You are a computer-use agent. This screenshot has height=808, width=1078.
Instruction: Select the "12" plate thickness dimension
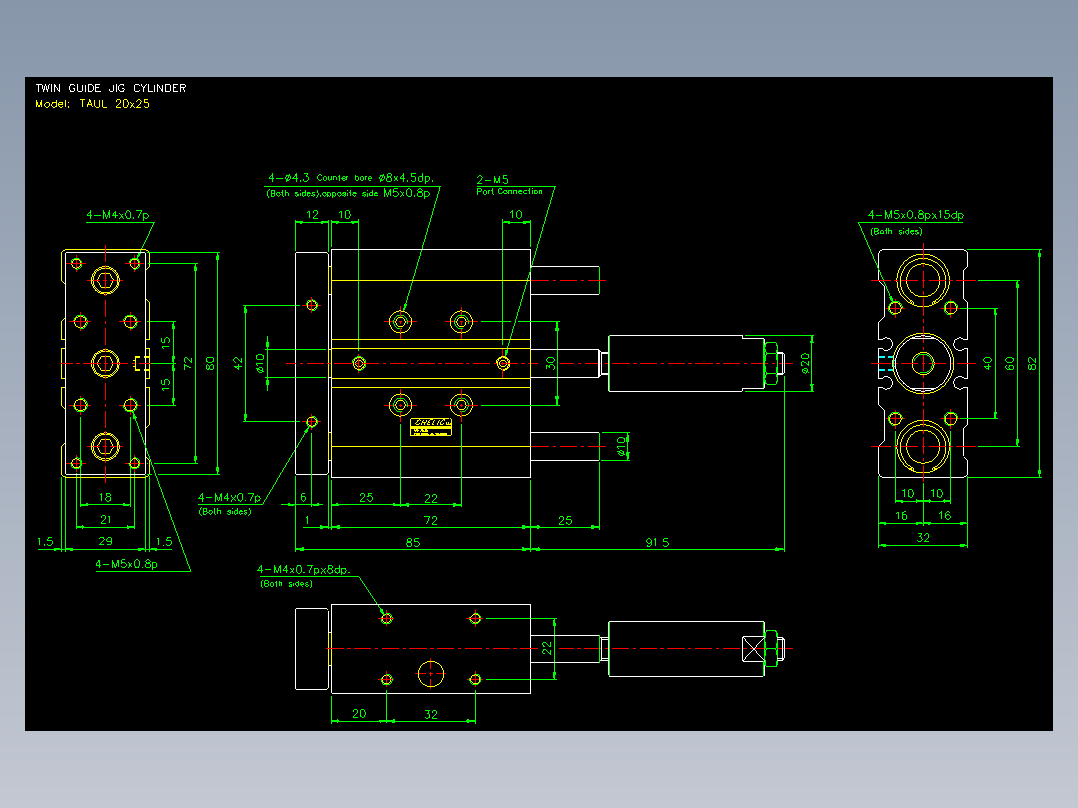tap(312, 215)
